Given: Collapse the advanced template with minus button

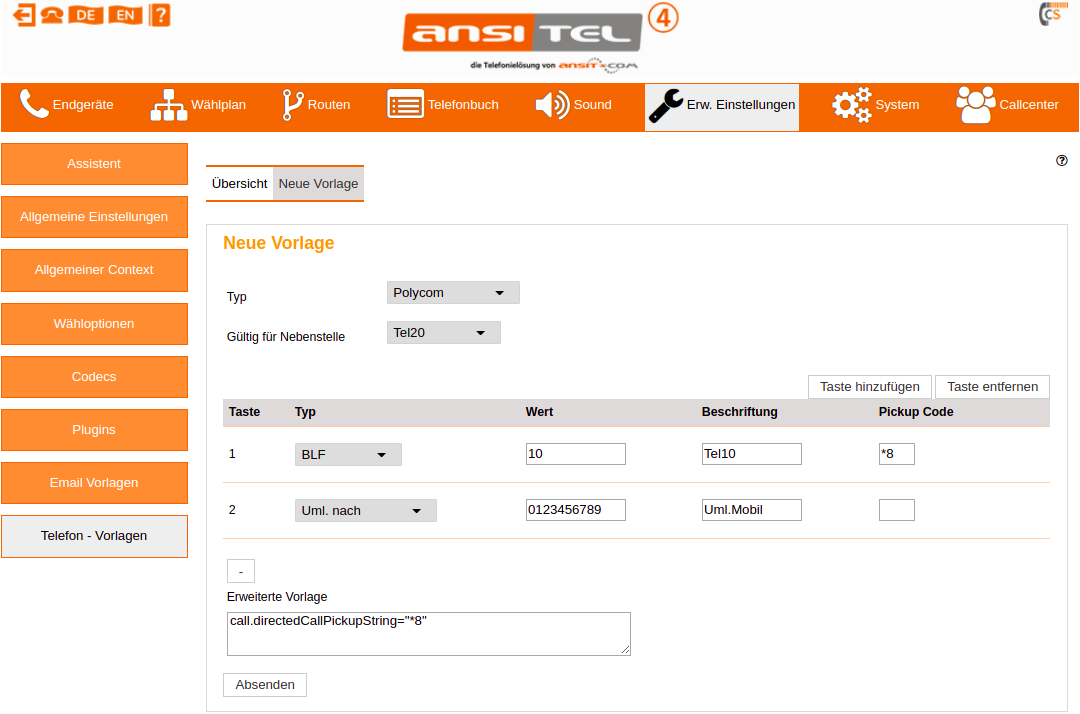Looking at the screenshot, I should 241,571.
